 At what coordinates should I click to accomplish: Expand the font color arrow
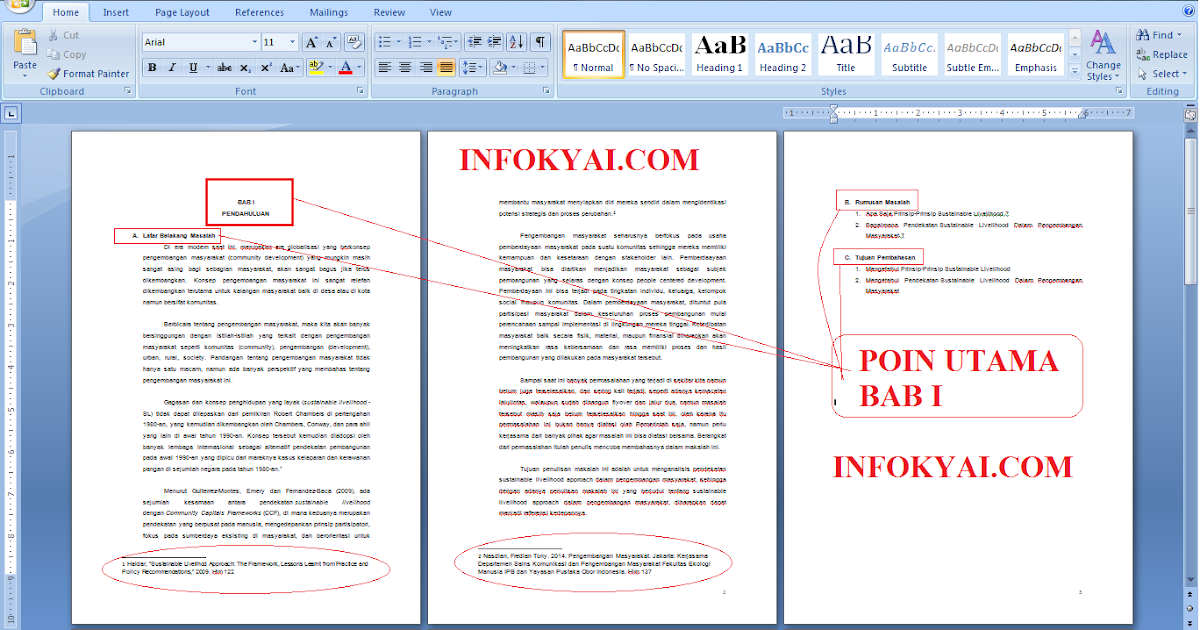tap(359, 67)
